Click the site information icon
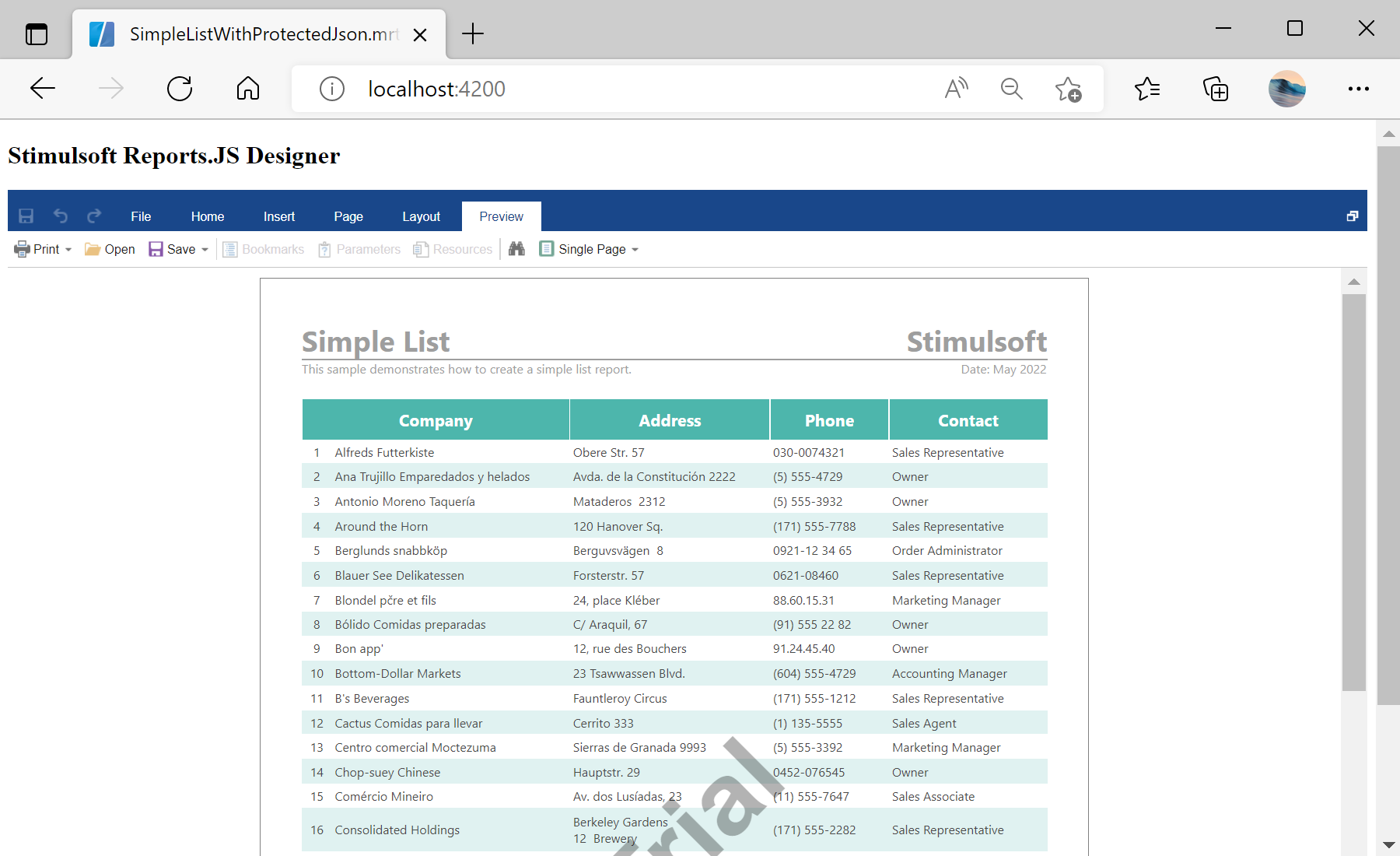1400x856 pixels. click(332, 89)
